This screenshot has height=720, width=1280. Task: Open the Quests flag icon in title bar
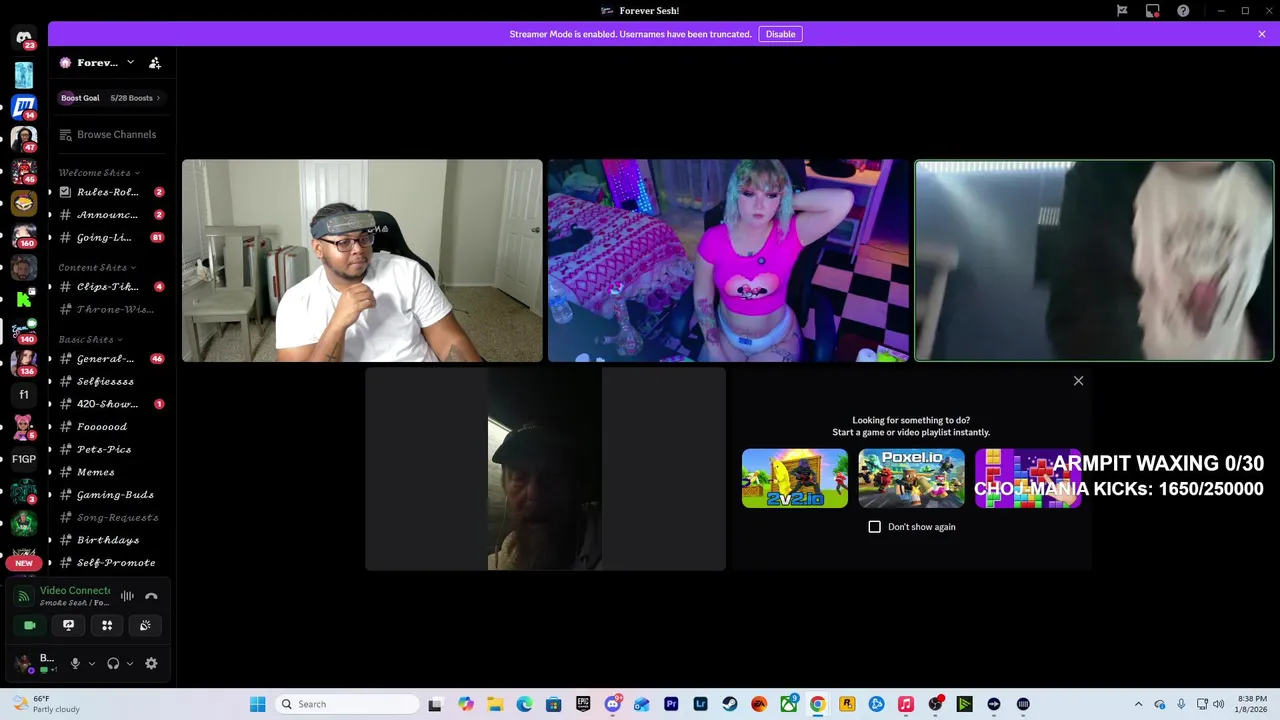(1122, 11)
